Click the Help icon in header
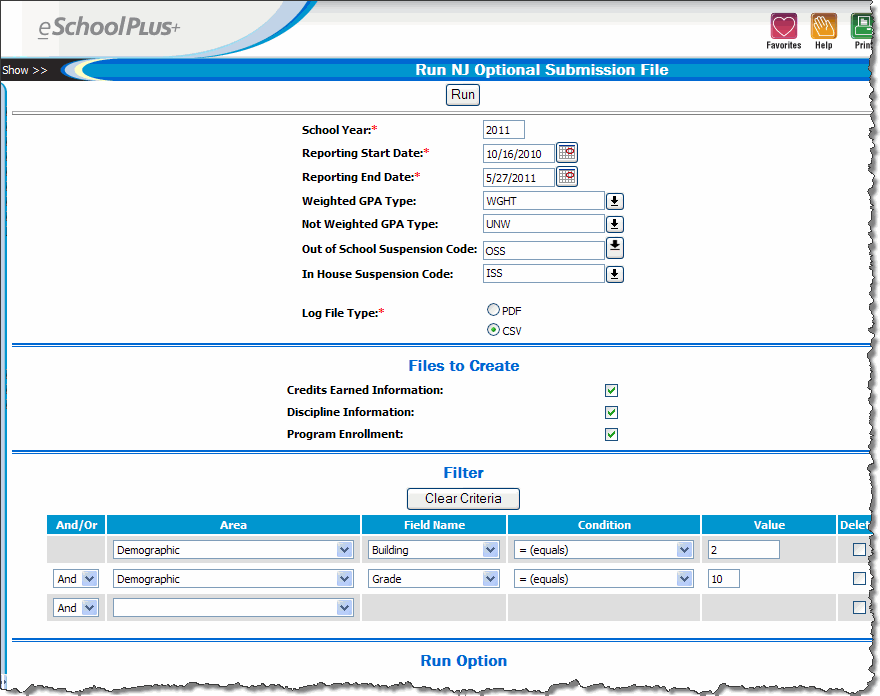The width and height of the screenshot is (880, 696). tap(823, 27)
